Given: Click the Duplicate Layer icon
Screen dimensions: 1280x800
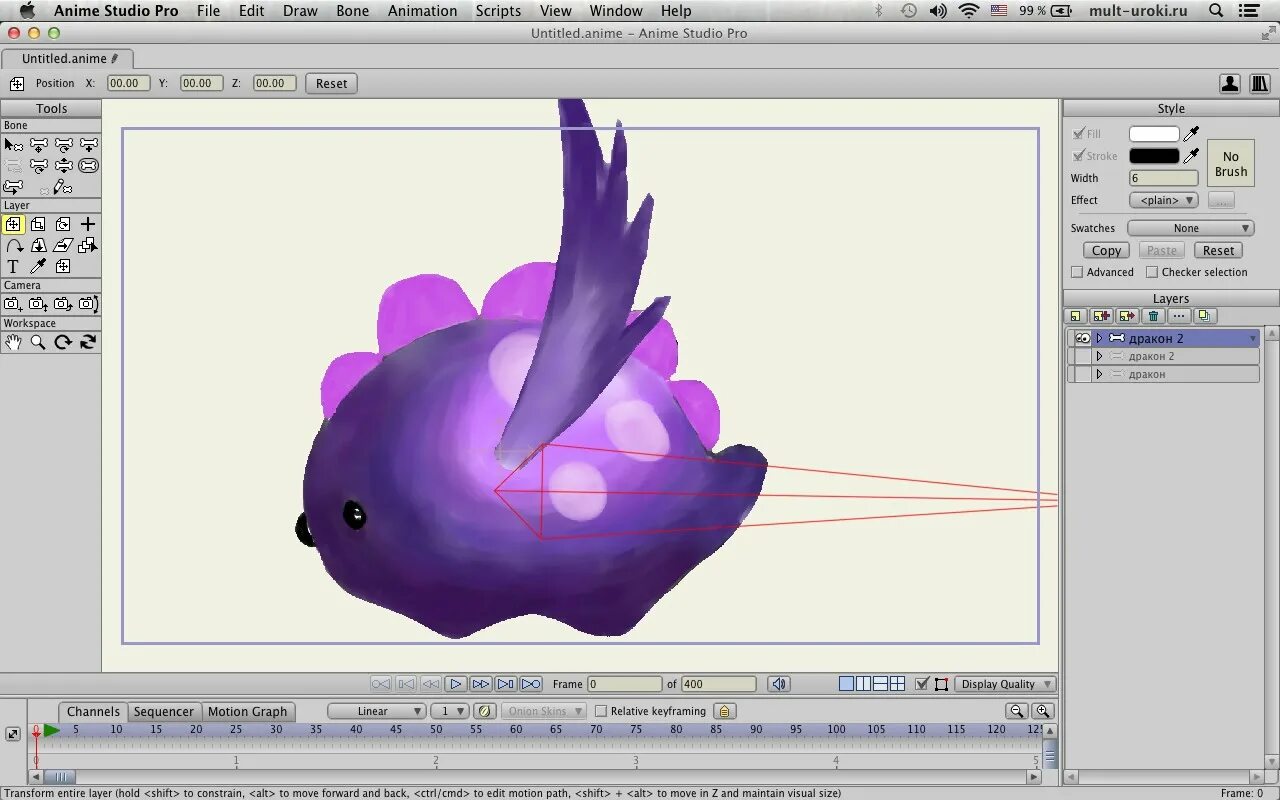Looking at the screenshot, I should [1205, 316].
